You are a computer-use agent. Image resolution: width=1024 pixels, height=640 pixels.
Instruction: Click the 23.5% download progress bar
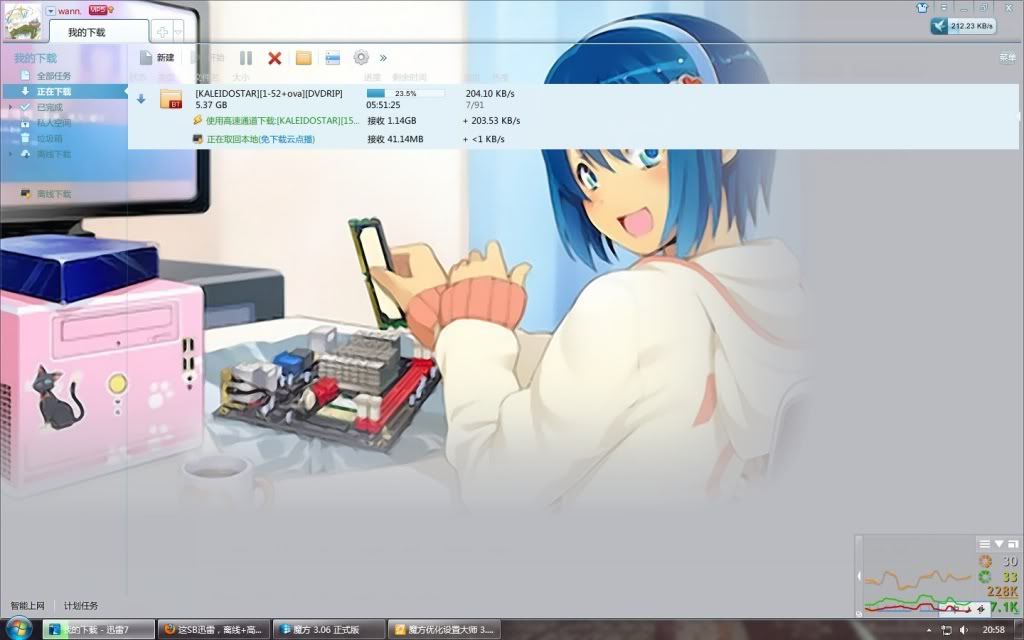point(406,93)
